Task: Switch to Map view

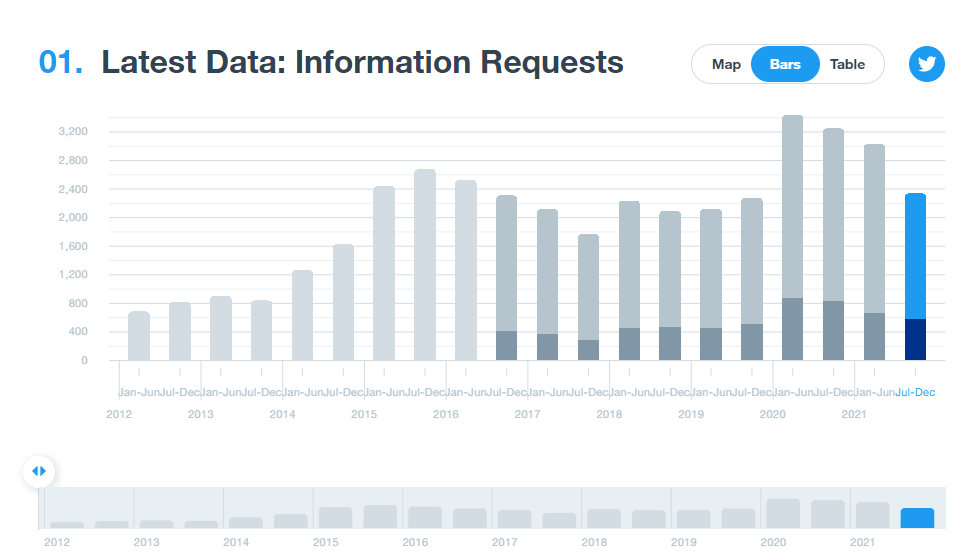Action: pos(726,64)
